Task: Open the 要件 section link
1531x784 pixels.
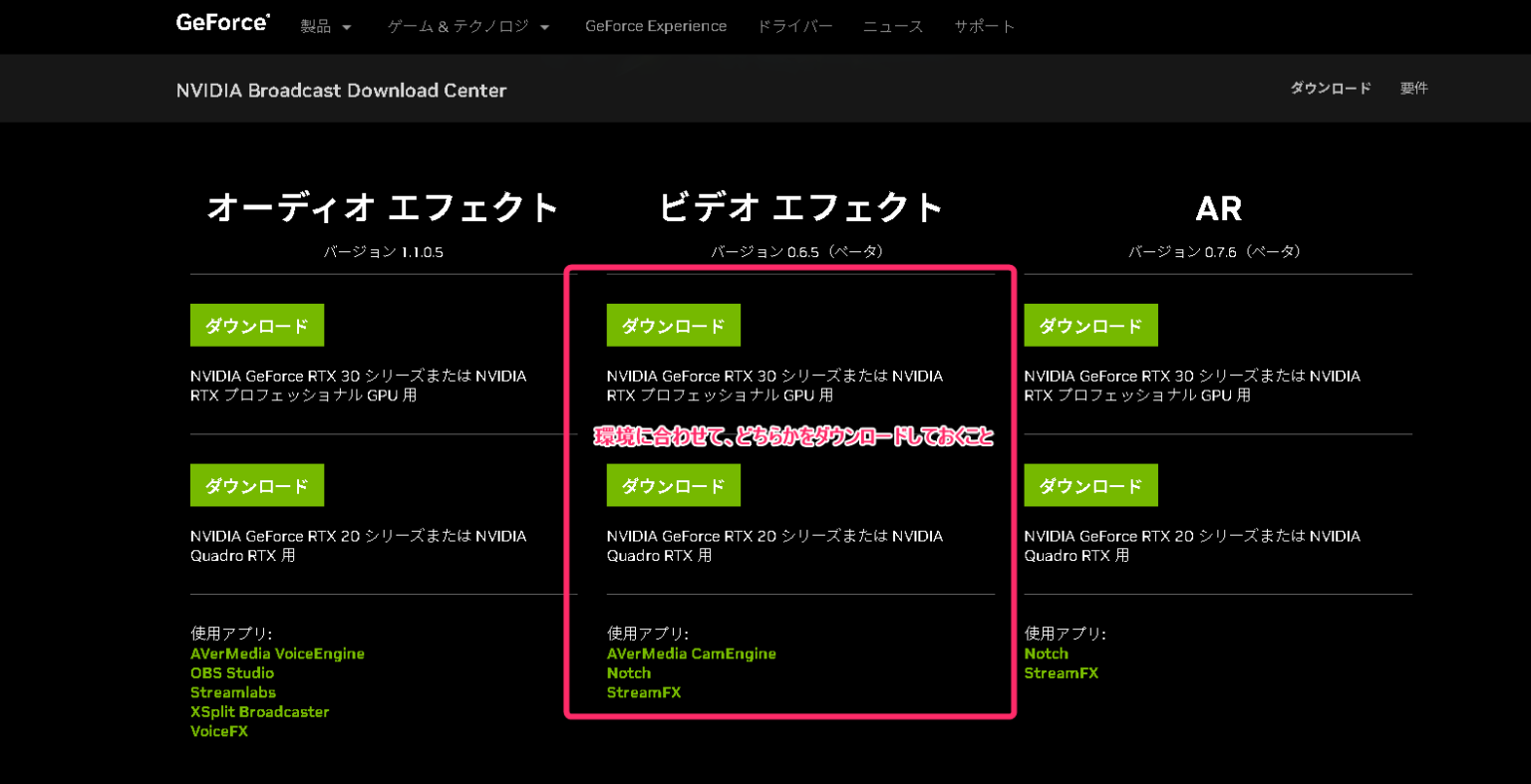Action: pos(1413,88)
